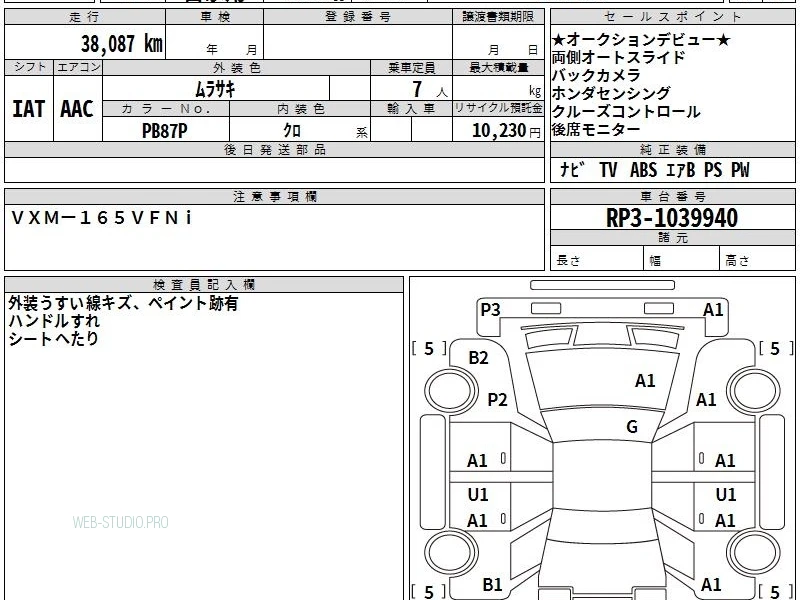Screen dimensions: 800x600
Task: Click the PS equipment item
Action: click(713, 170)
